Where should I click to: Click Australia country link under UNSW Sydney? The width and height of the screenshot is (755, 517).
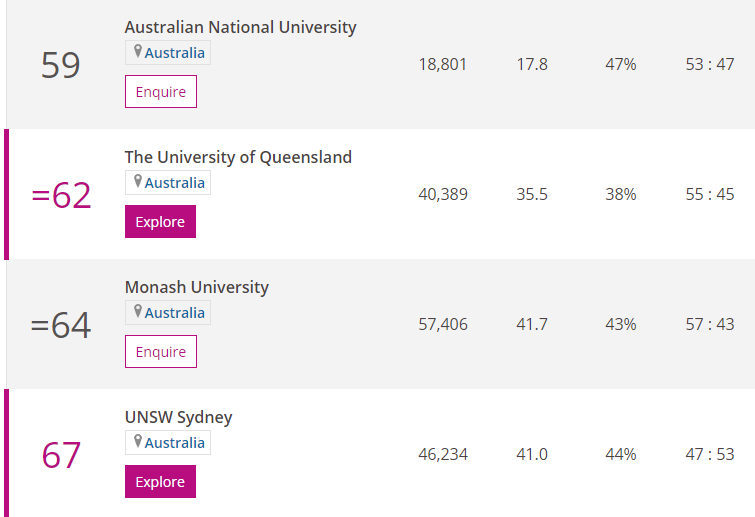pyautogui.click(x=175, y=443)
